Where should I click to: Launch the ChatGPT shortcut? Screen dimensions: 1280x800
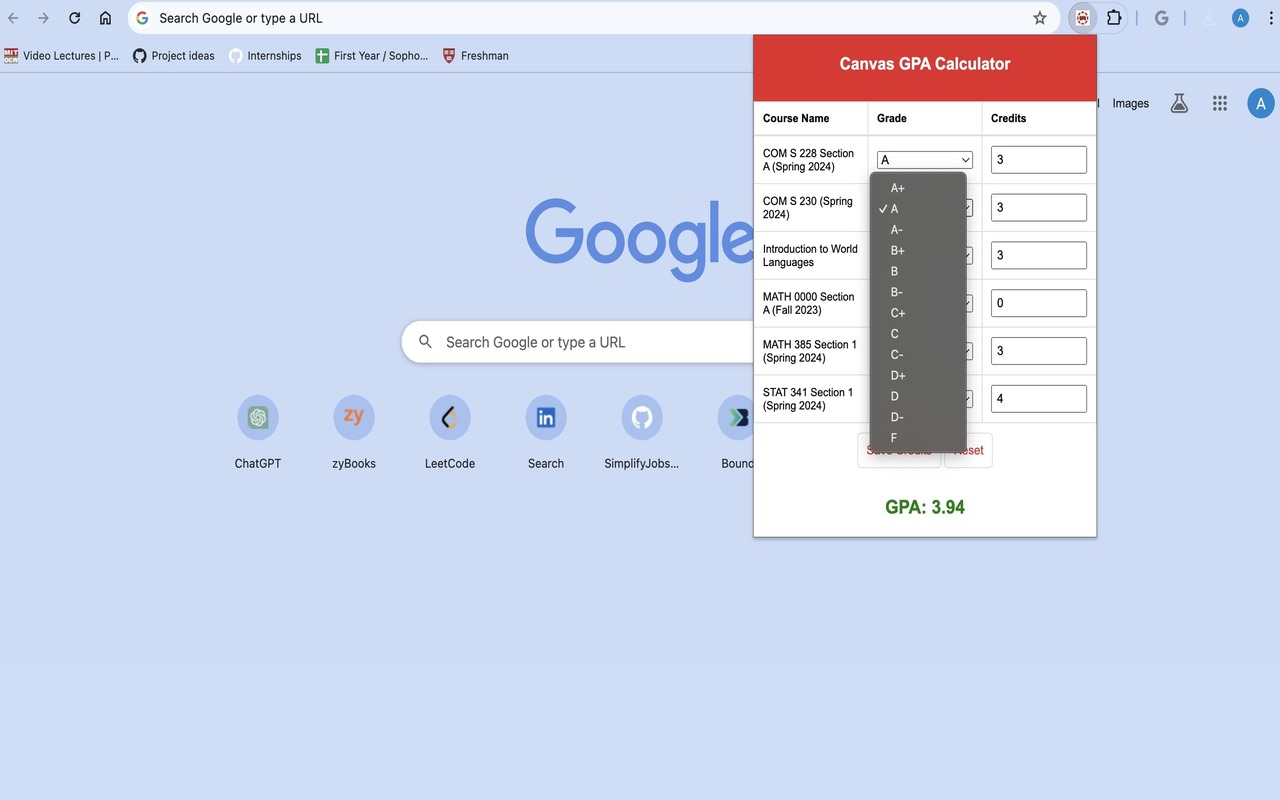click(x=257, y=417)
